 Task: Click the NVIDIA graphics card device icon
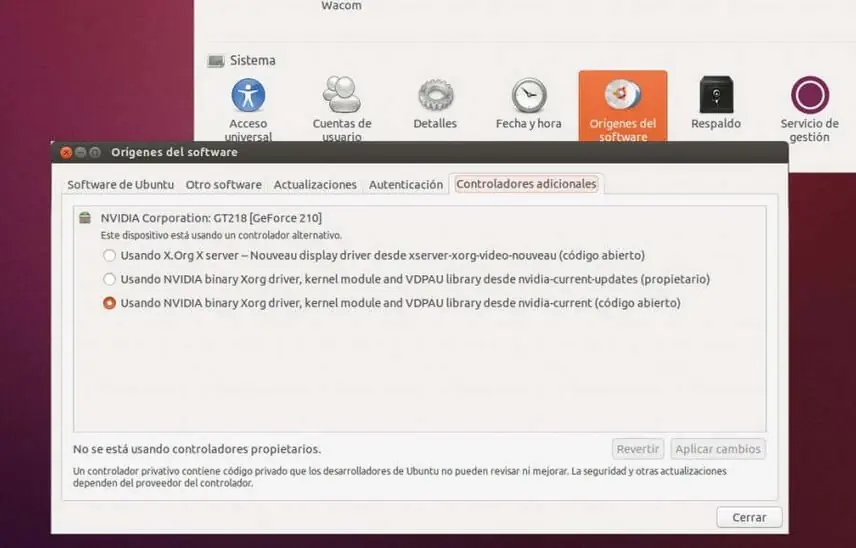point(85,218)
